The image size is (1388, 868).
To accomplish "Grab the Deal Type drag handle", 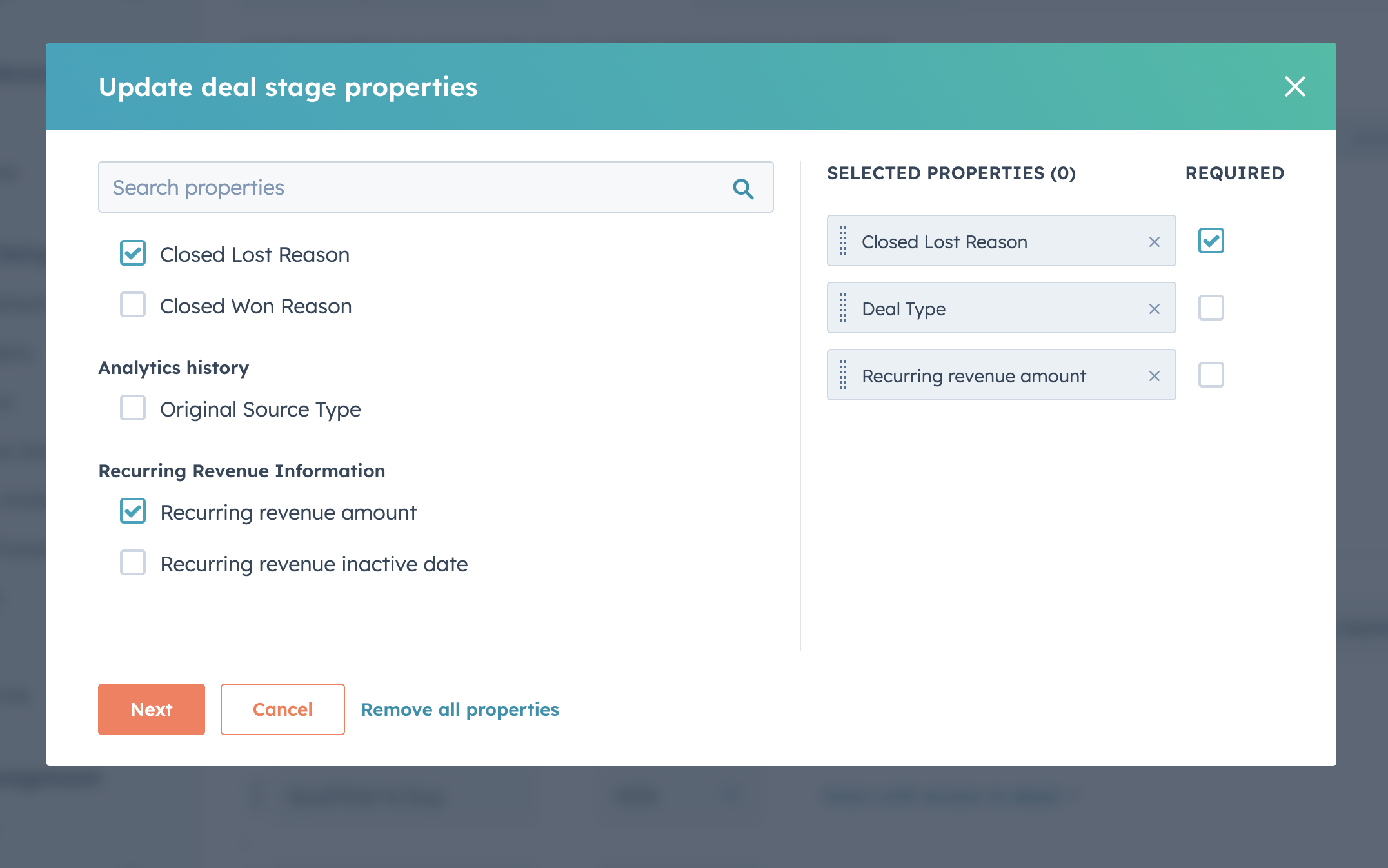I will [843, 308].
